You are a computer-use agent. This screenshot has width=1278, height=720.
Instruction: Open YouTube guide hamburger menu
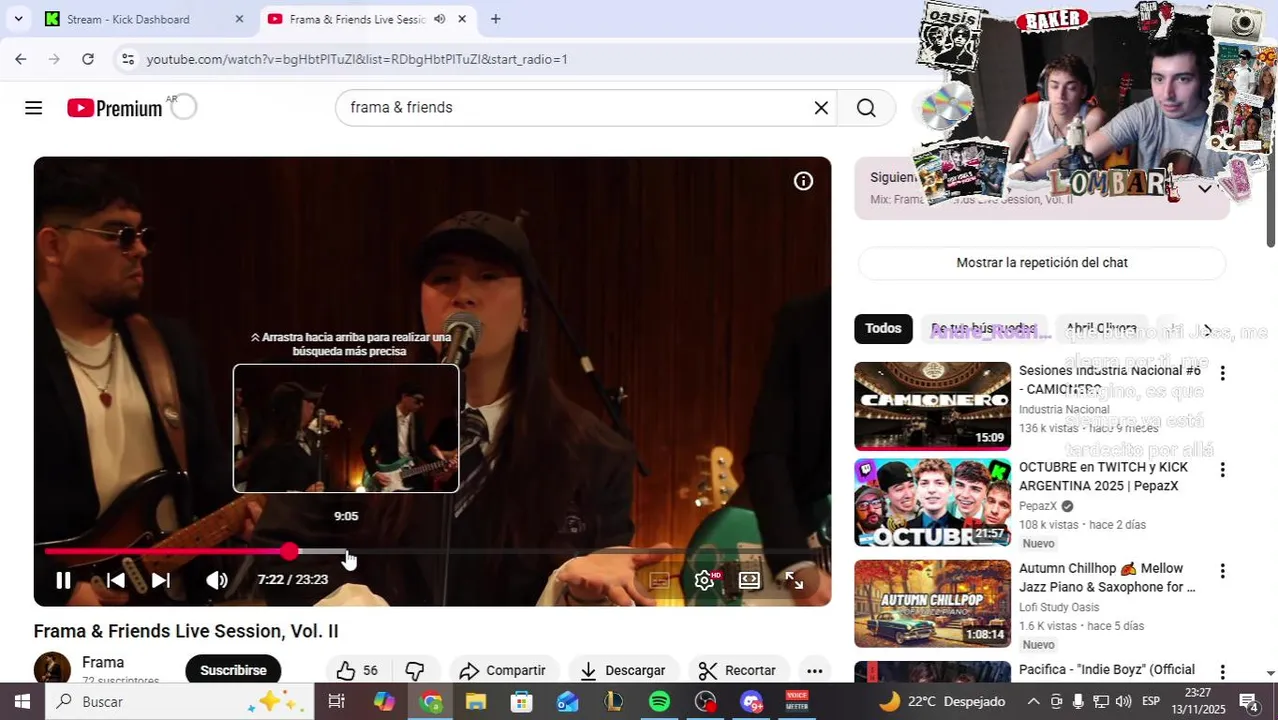(34, 108)
